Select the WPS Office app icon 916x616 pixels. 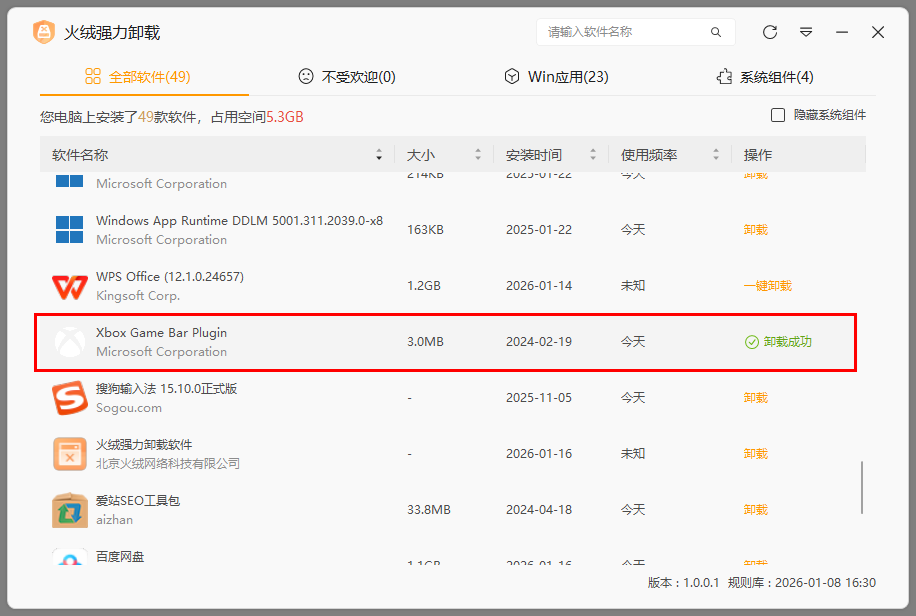68,285
